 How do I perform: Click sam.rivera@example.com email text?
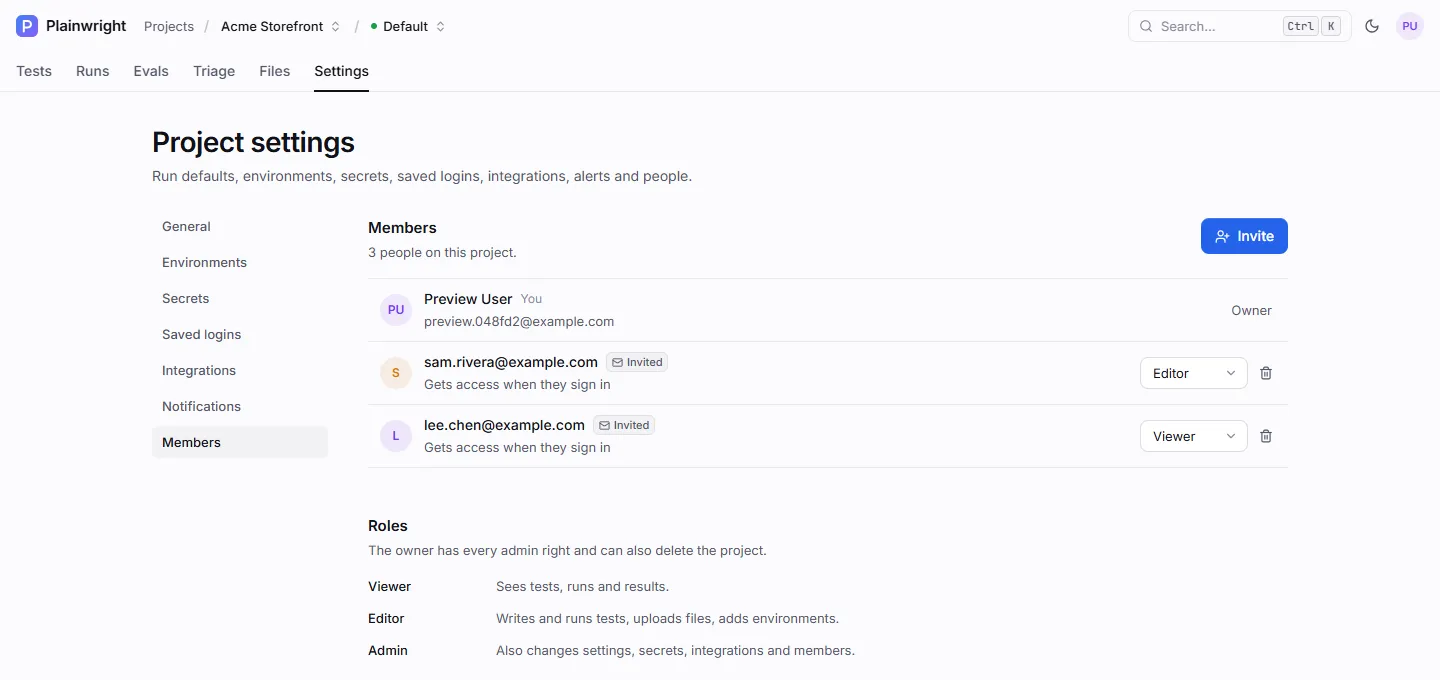click(511, 362)
